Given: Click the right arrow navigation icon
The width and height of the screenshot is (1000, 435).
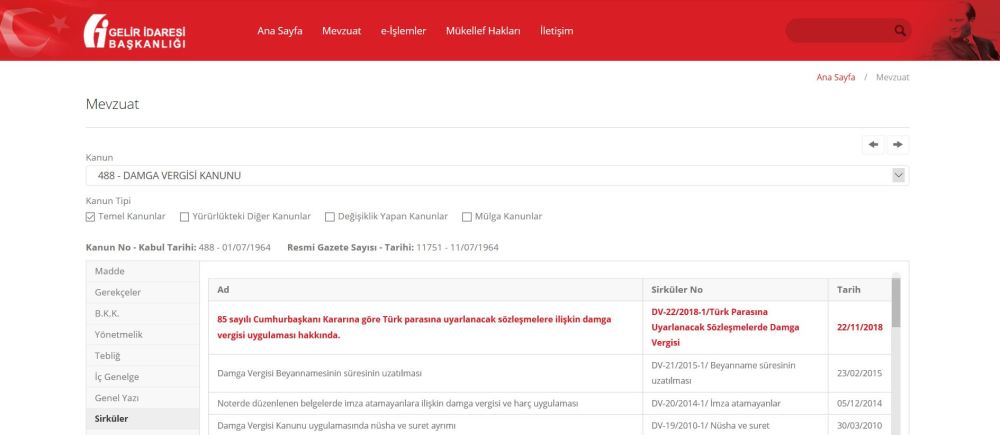Looking at the screenshot, I should (898, 145).
